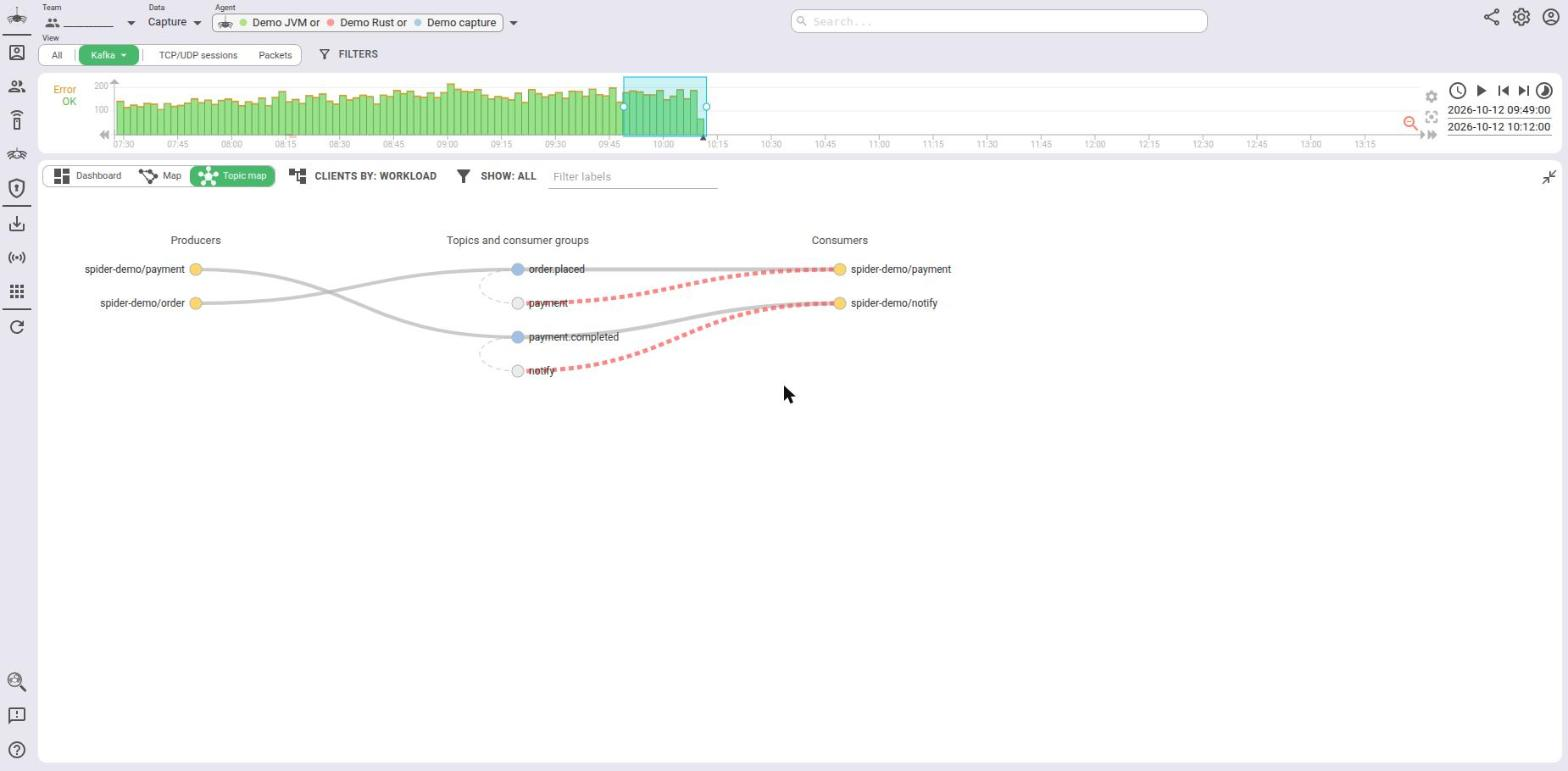Open the shield security sidebar icon
Image resolution: width=1568 pixels, height=771 pixels.
pos(16,188)
